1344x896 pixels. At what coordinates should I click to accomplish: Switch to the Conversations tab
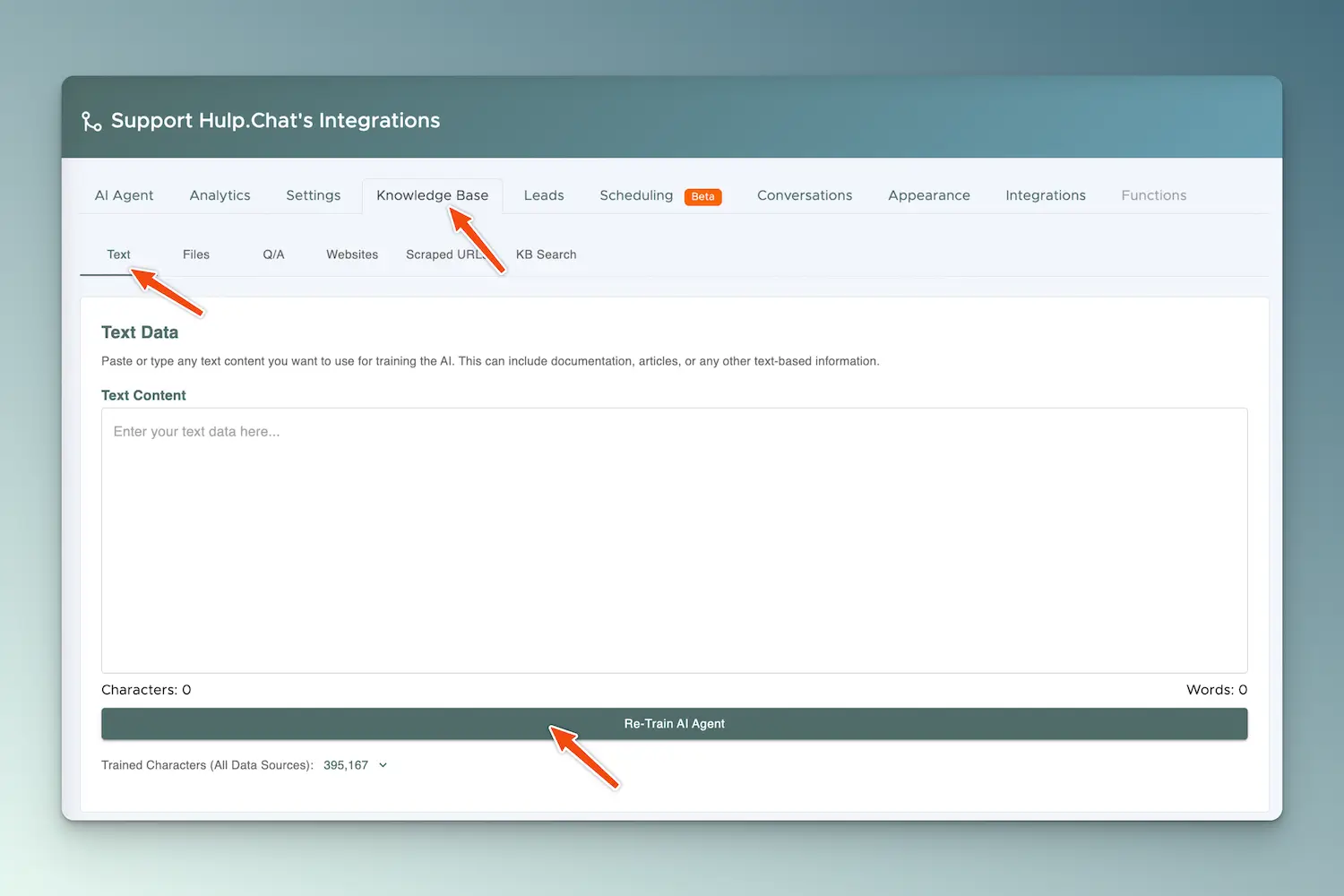click(x=805, y=195)
